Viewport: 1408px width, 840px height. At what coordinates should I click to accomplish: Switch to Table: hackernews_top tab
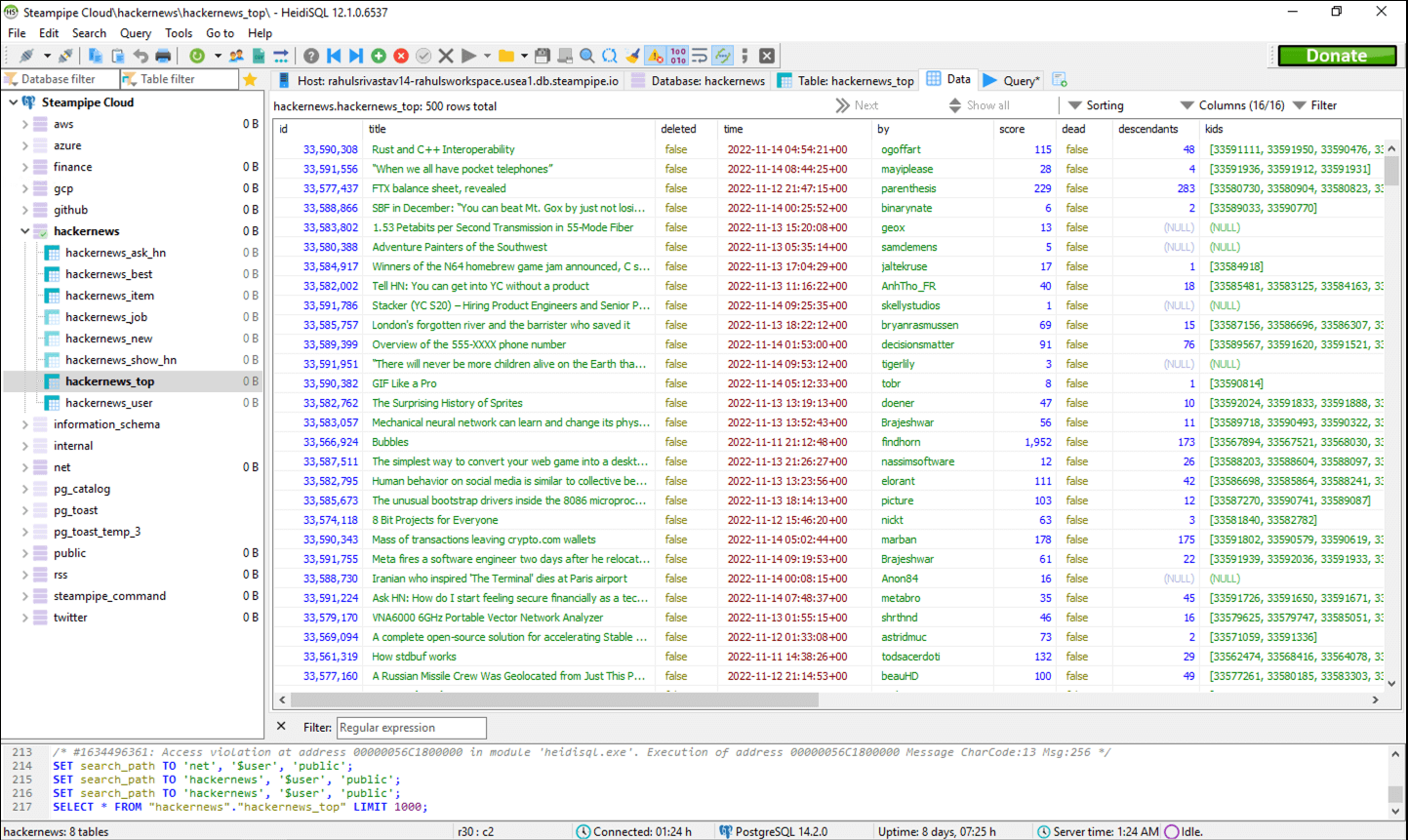846,80
